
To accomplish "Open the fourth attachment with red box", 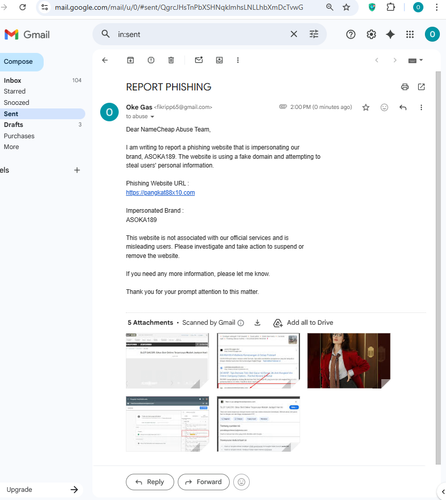I will [167, 424].
